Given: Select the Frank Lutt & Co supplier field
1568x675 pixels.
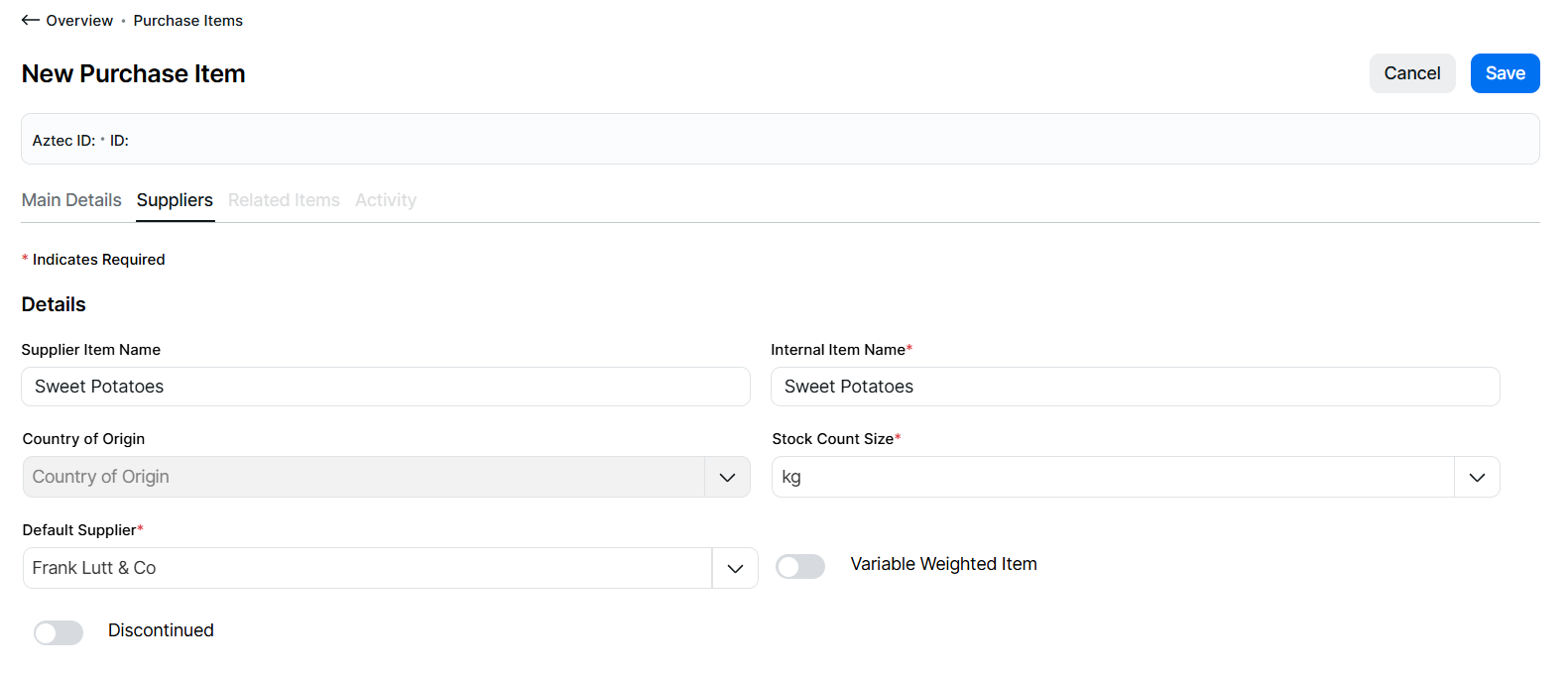Looking at the screenshot, I should (x=367, y=568).
